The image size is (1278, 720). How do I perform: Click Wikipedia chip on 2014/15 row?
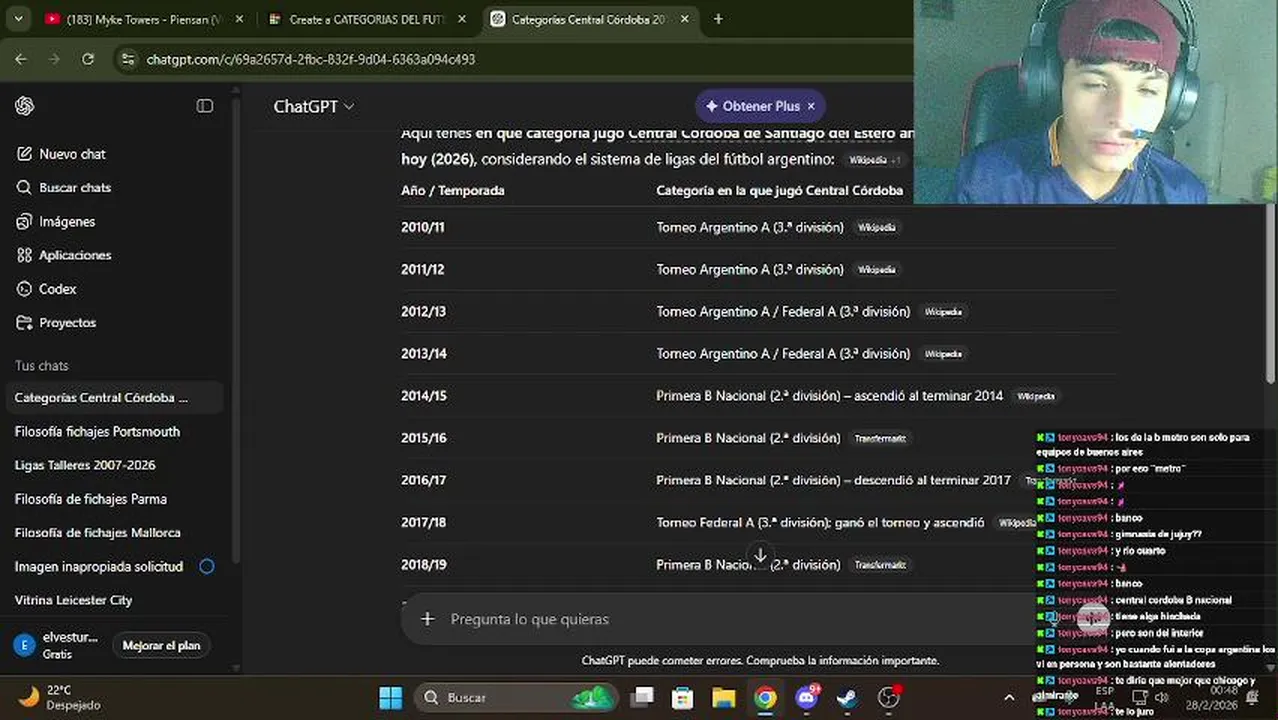coord(1035,396)
